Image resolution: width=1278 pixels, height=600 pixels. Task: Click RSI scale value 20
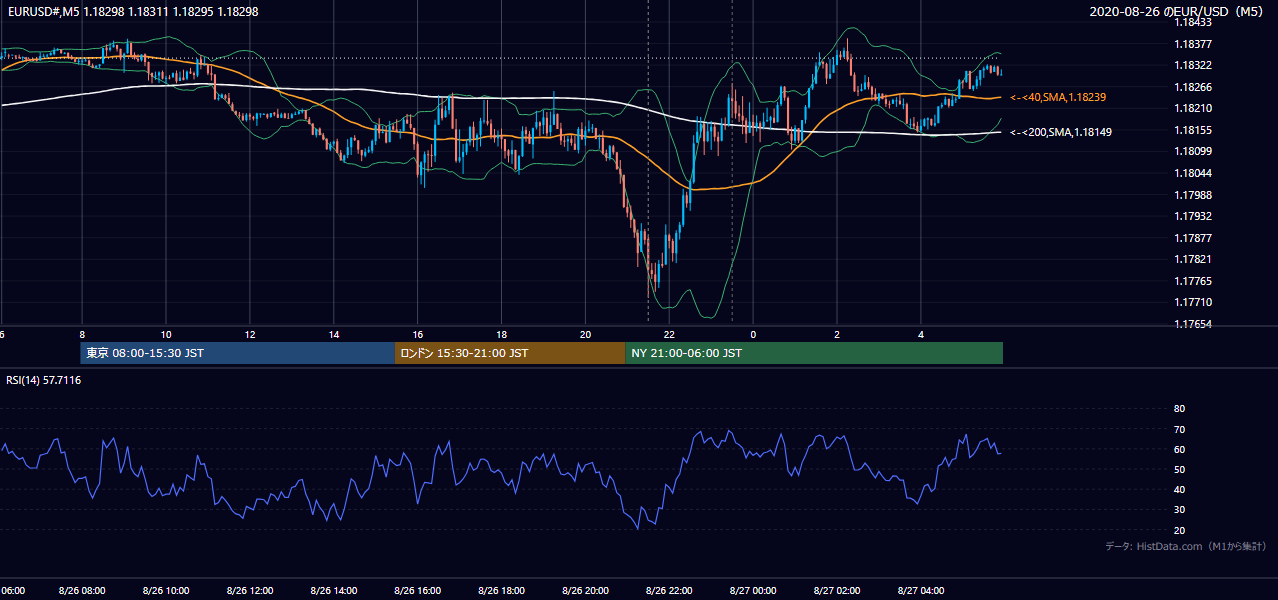tap(1179, 530)
